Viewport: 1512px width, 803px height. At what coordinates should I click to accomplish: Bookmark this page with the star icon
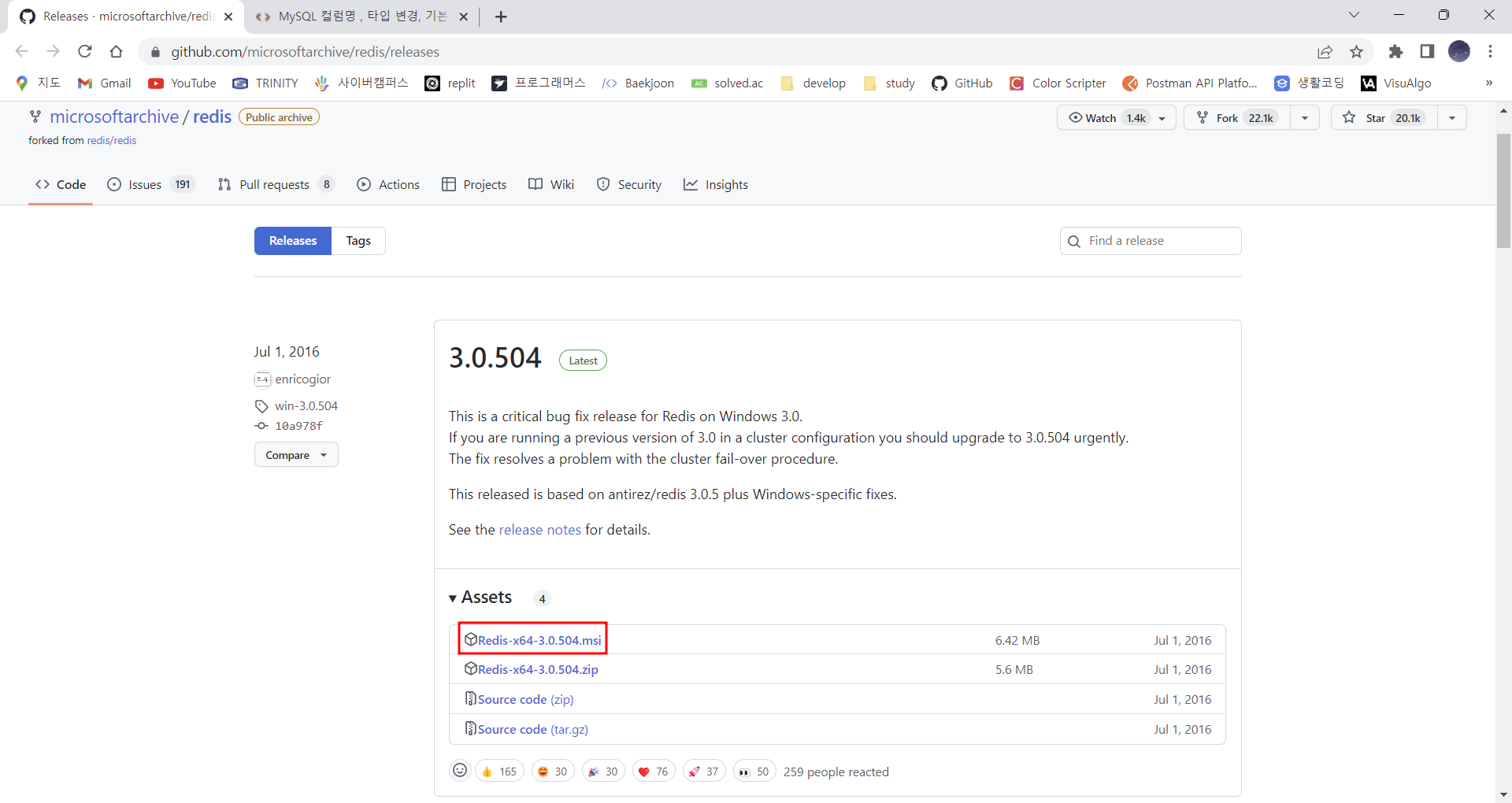click(1356, 51)
